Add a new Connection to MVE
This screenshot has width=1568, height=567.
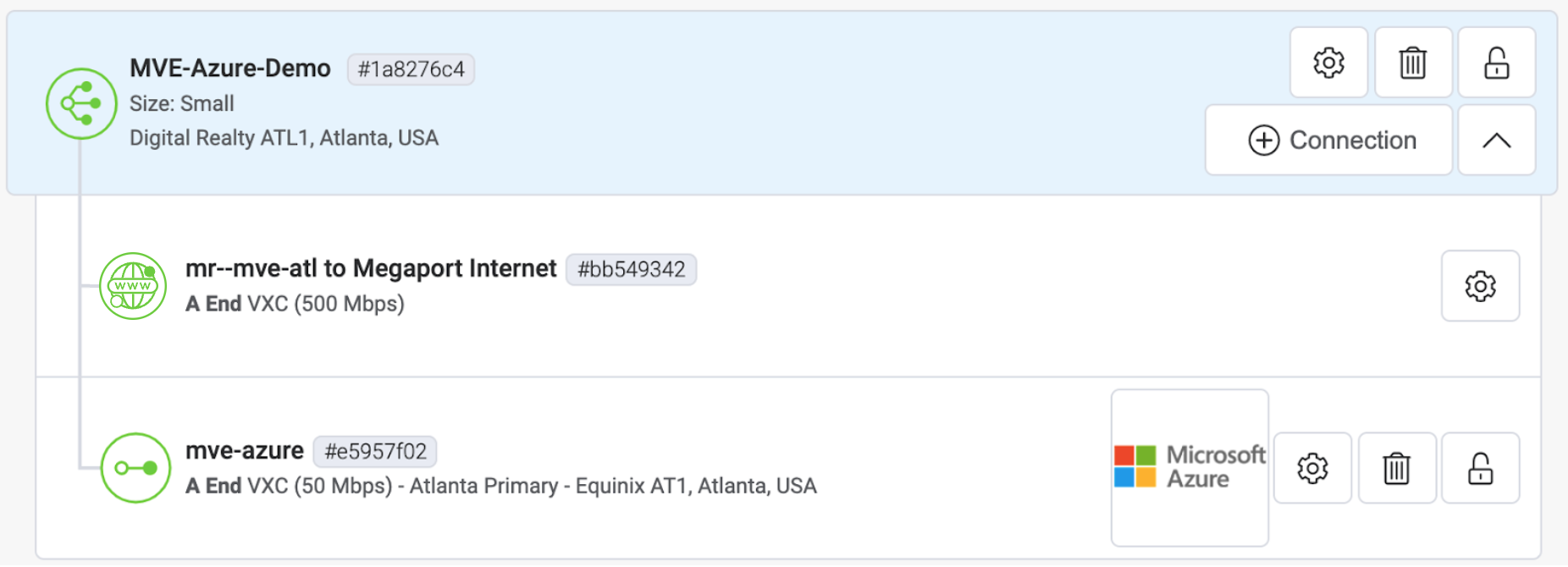click(1328, 140)
